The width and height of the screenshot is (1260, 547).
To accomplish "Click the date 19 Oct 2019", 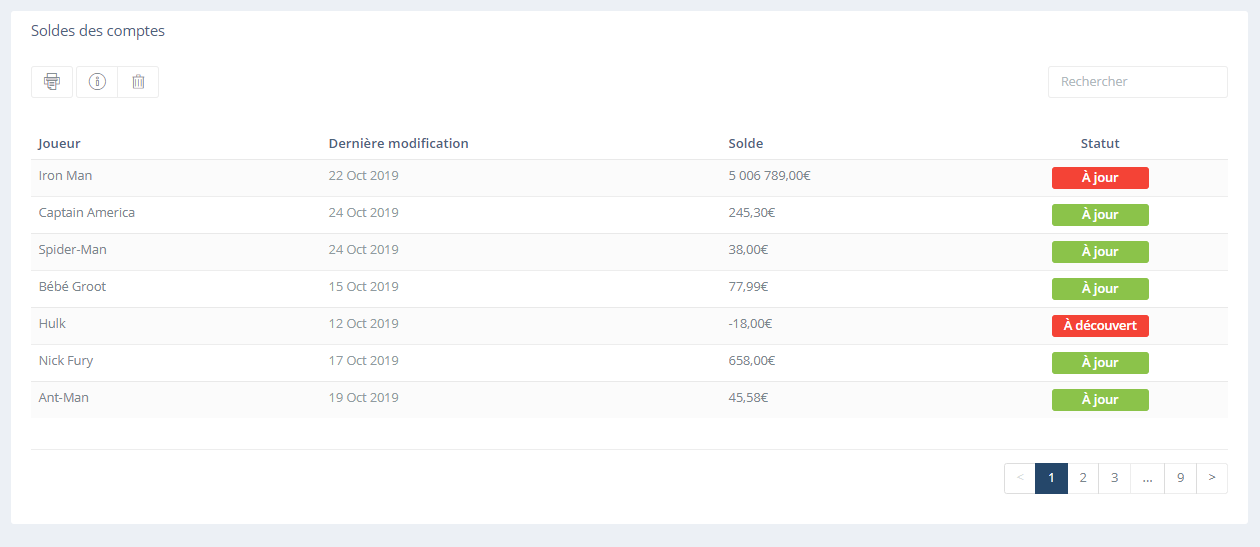I will pos(363,398).
